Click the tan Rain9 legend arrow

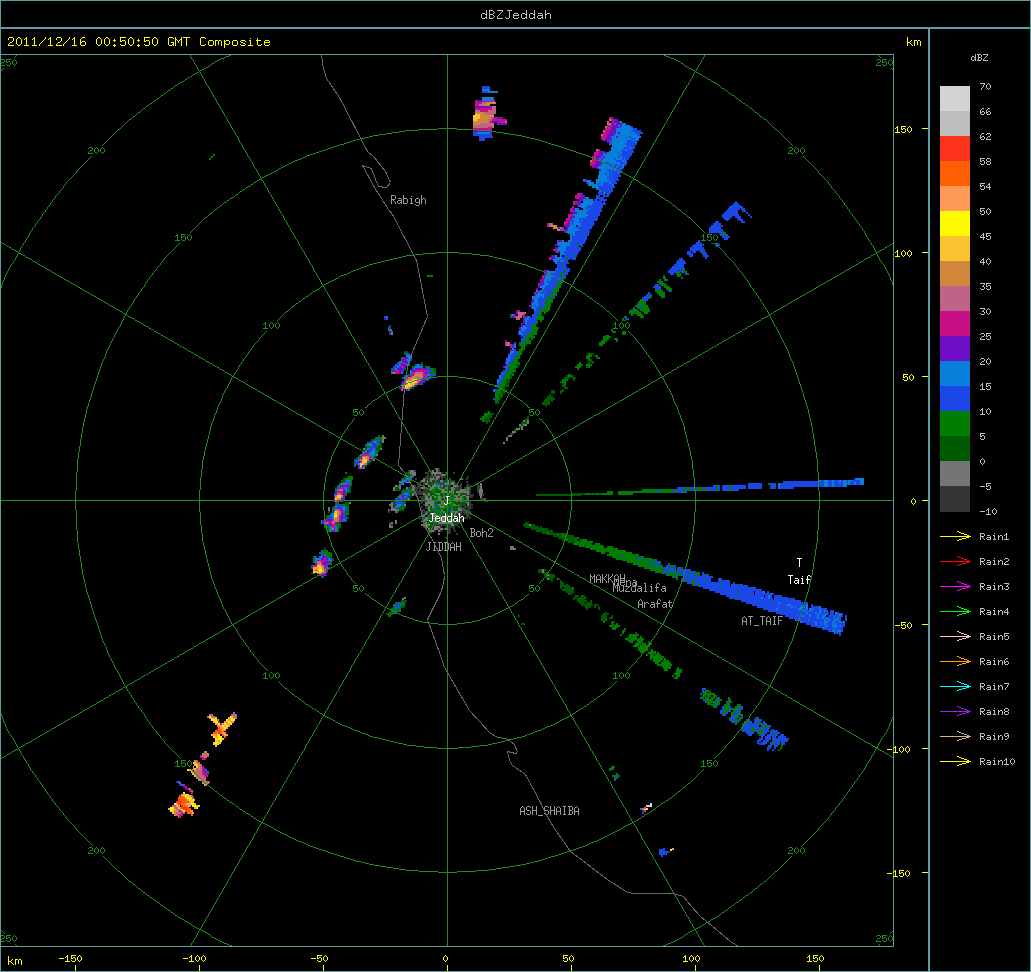point(955,737)
